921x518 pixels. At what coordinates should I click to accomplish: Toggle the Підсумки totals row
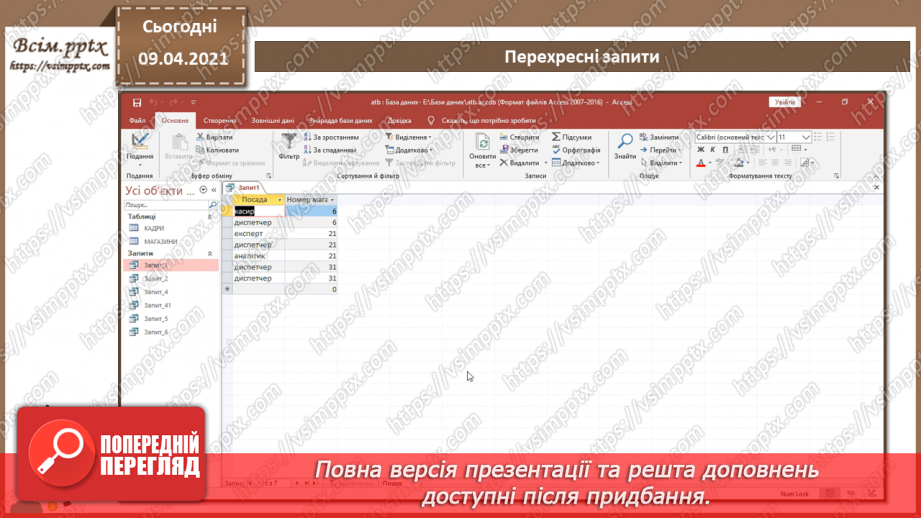[572, 137]
